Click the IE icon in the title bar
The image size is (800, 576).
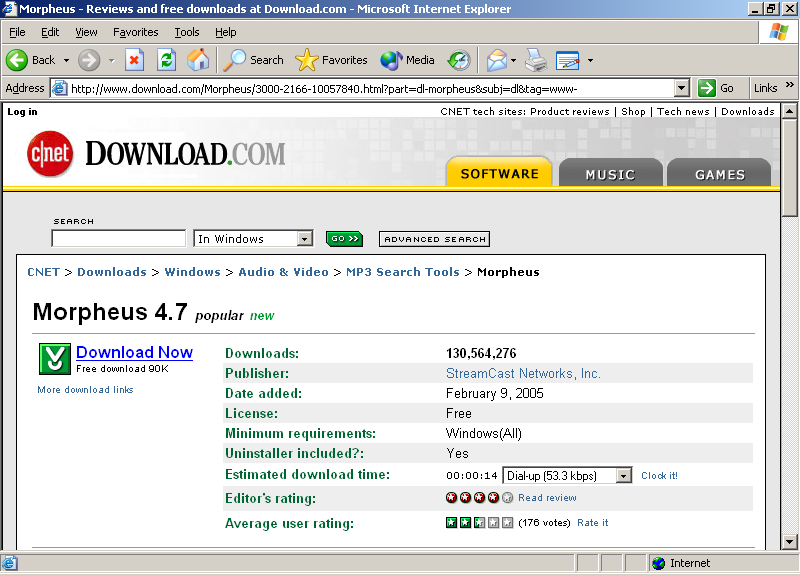tap(9, 8)
